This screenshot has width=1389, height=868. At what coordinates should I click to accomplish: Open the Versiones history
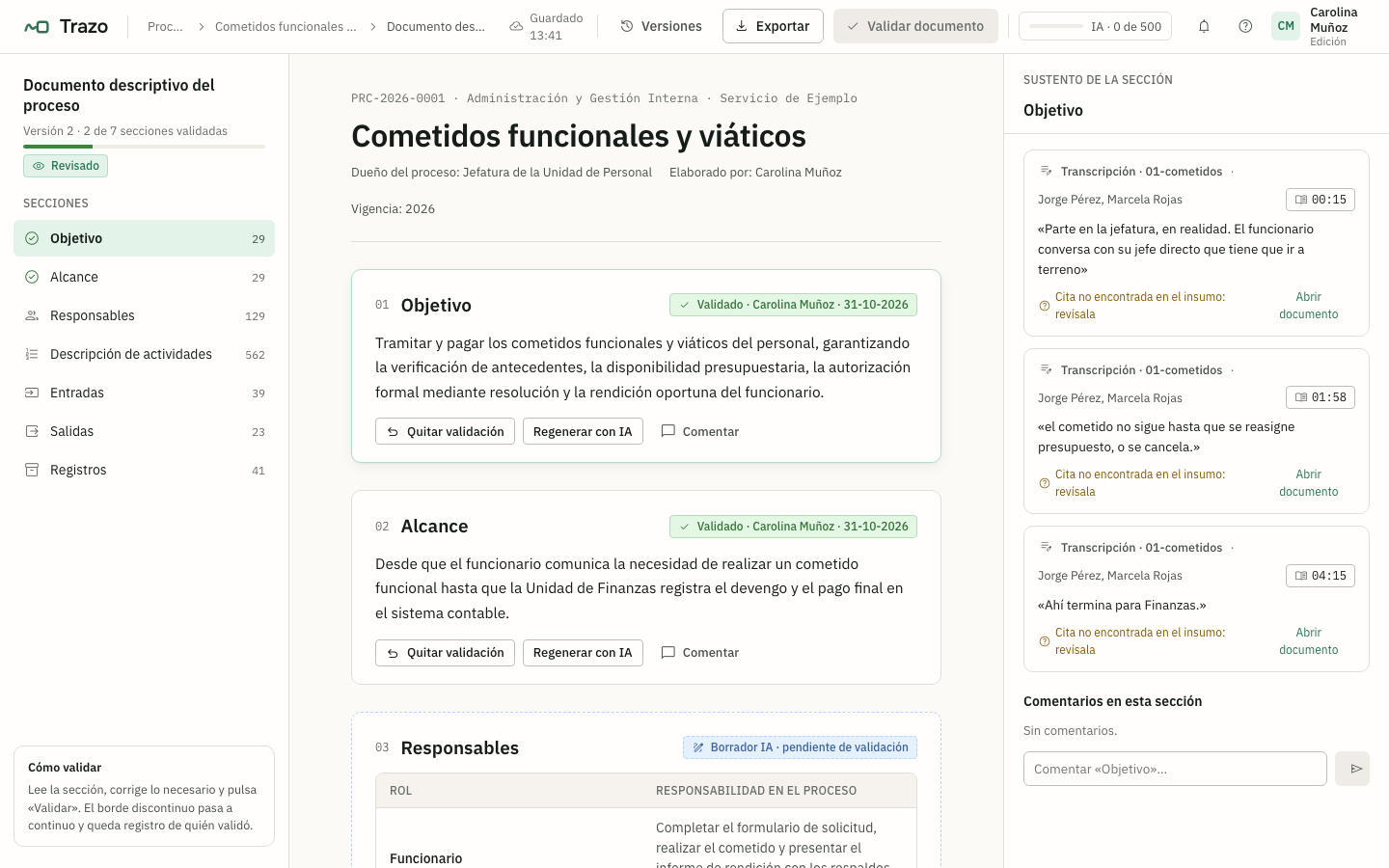pos(661,26)
